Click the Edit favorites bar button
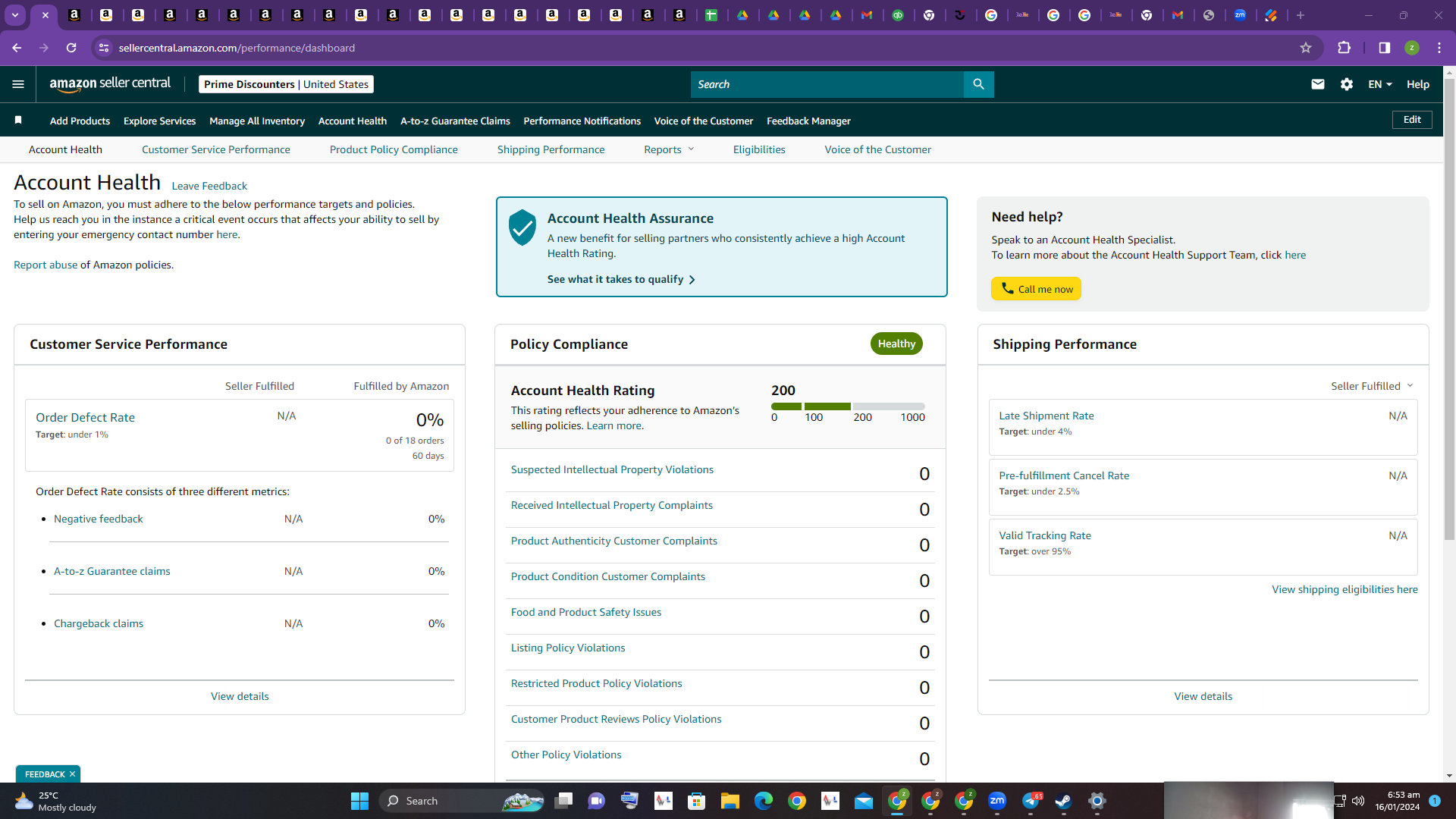1456x819 pixels. 1412,120
